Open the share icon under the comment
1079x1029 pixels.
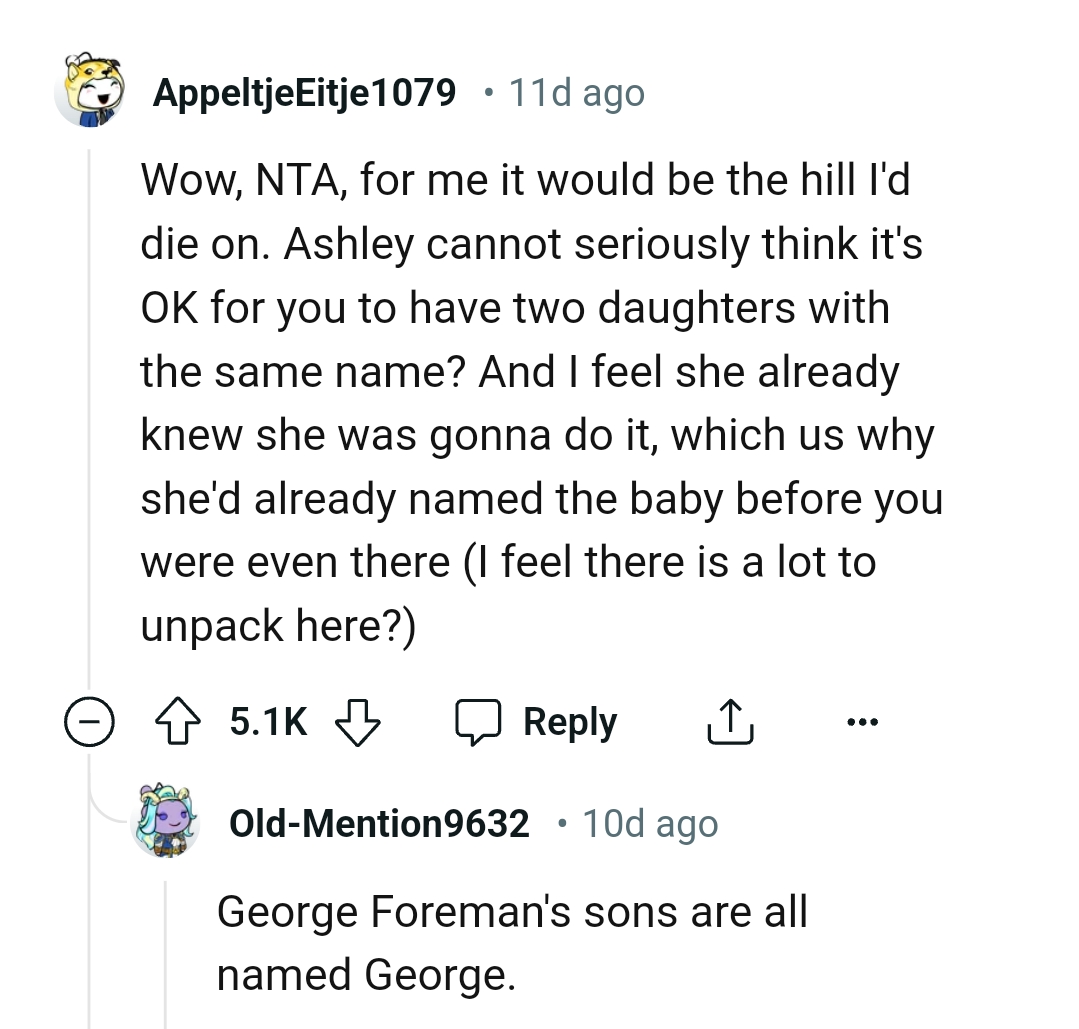731,720
